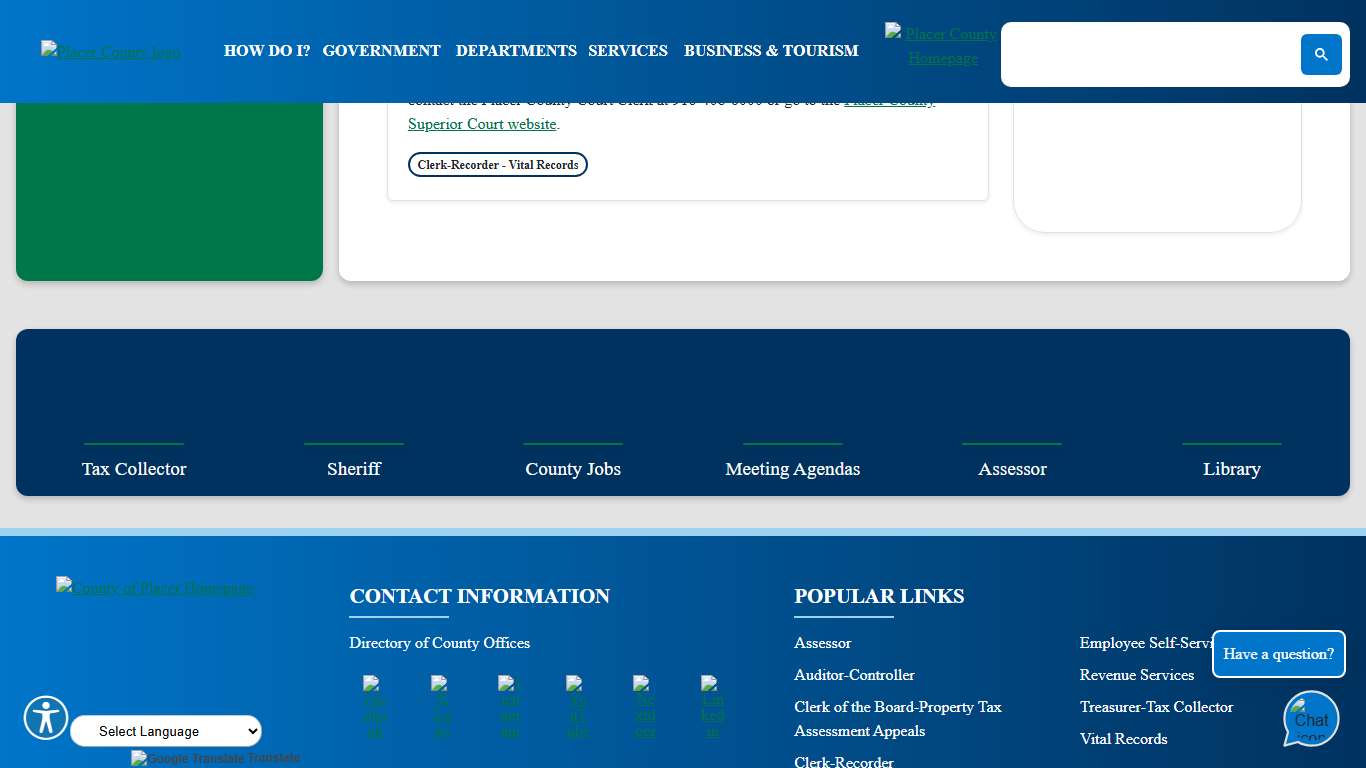The image size is (1366, 768).
Task: Click the search magnifying glass icon
Action: (x=1320, y=54)
